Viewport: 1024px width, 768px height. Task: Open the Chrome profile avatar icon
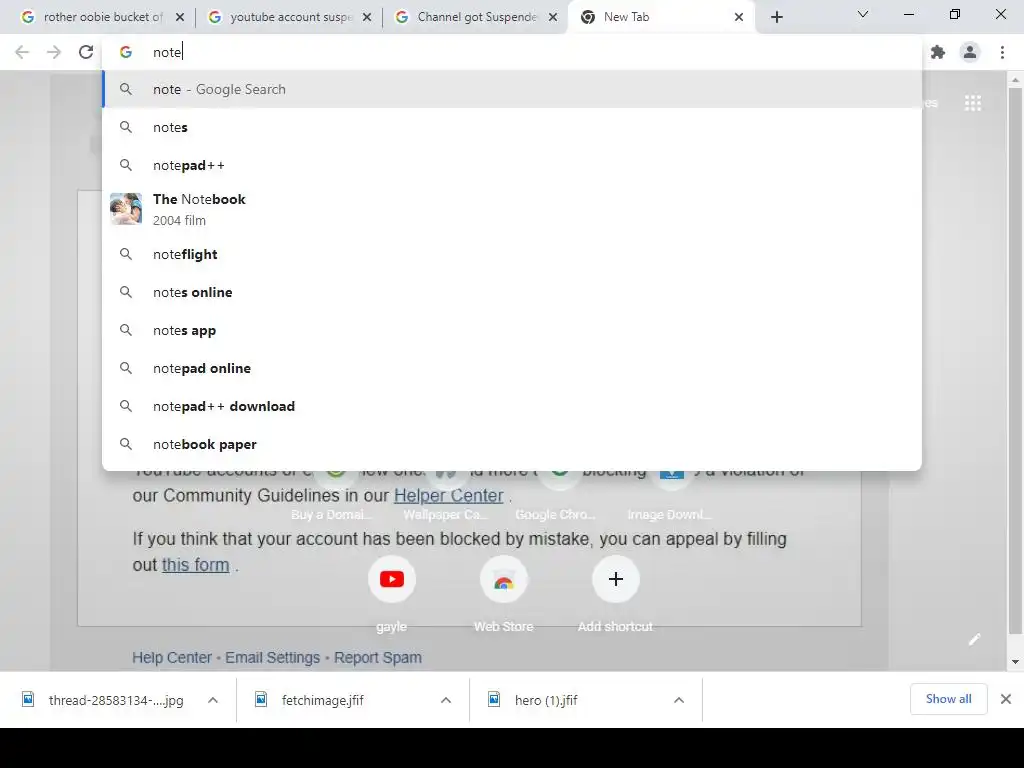point(970,52)
